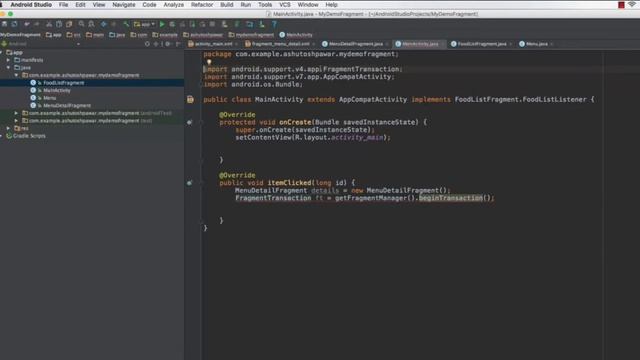Image resolution: width=640 pixels, height=360 pixels.
Task: Click the Undo arrow in the toolbar
Action: pos(27,24)
